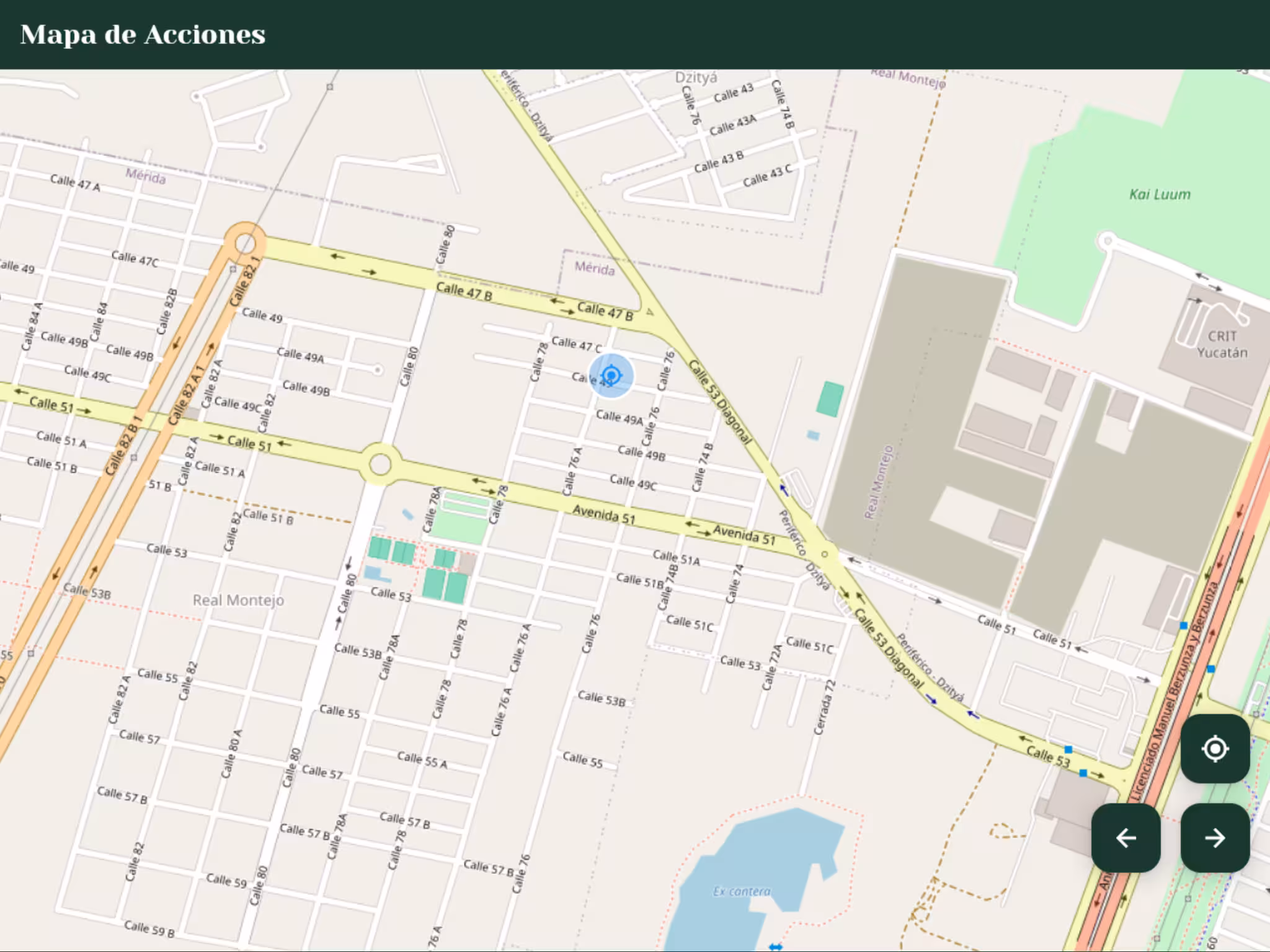Click the Dzityá town label
Viewport: 1270px width, 952px height.
pos(696,77)
